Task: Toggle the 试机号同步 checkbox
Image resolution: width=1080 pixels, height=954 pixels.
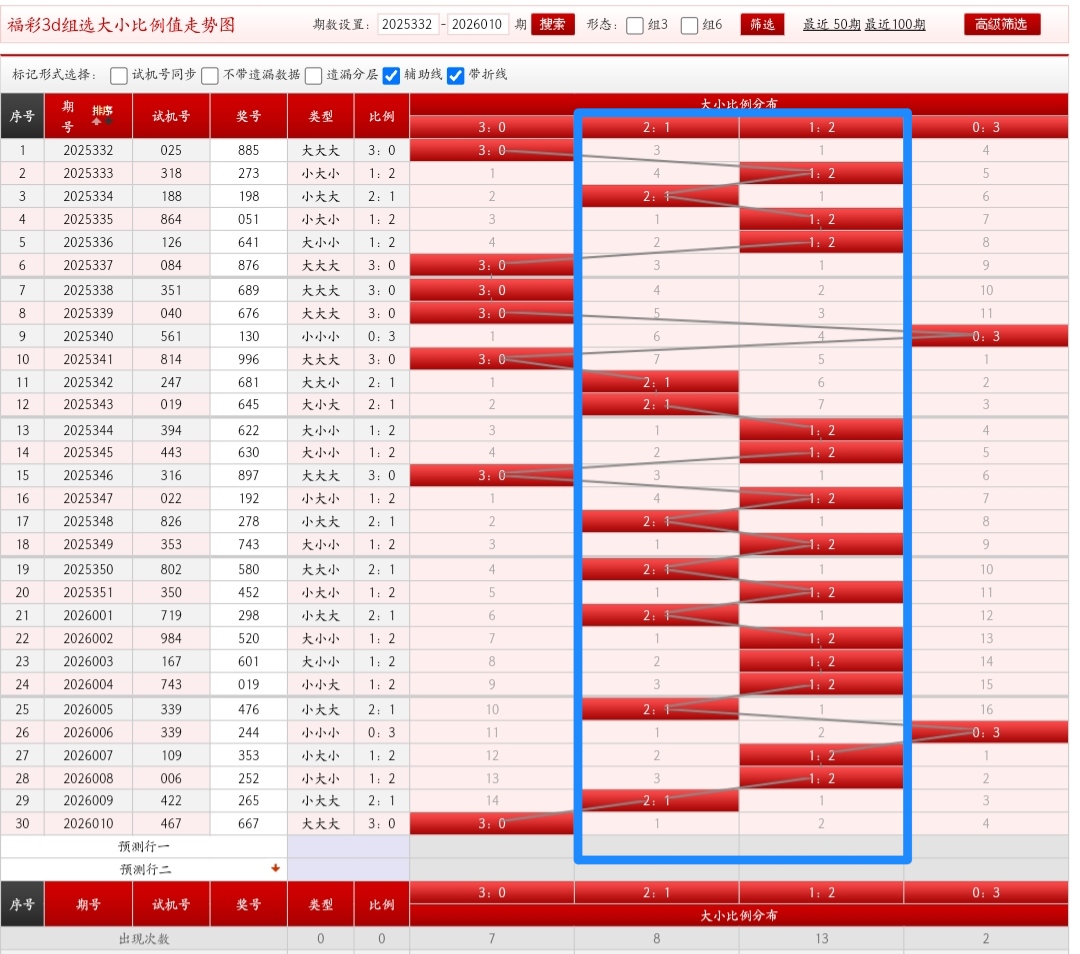Action: (118, 75)
